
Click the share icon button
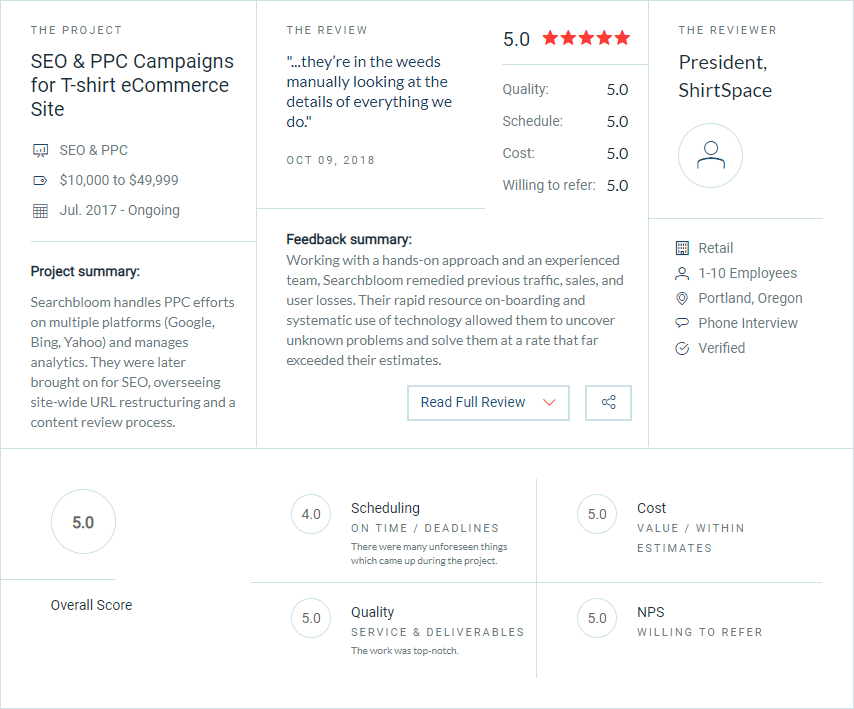point(608,402)
